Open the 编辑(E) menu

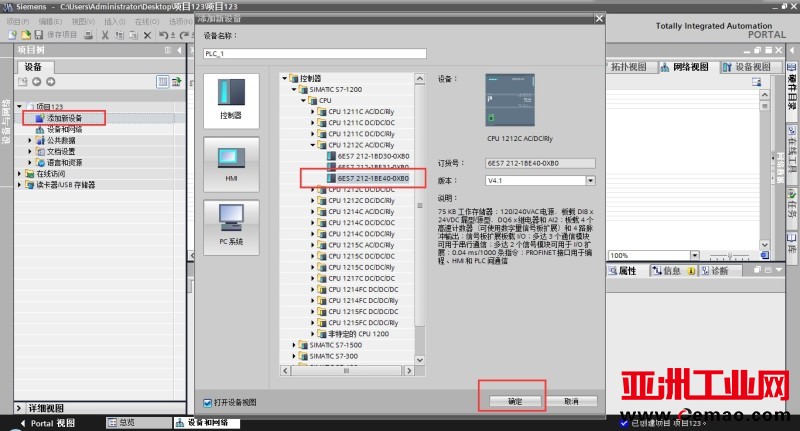point(50,21)
